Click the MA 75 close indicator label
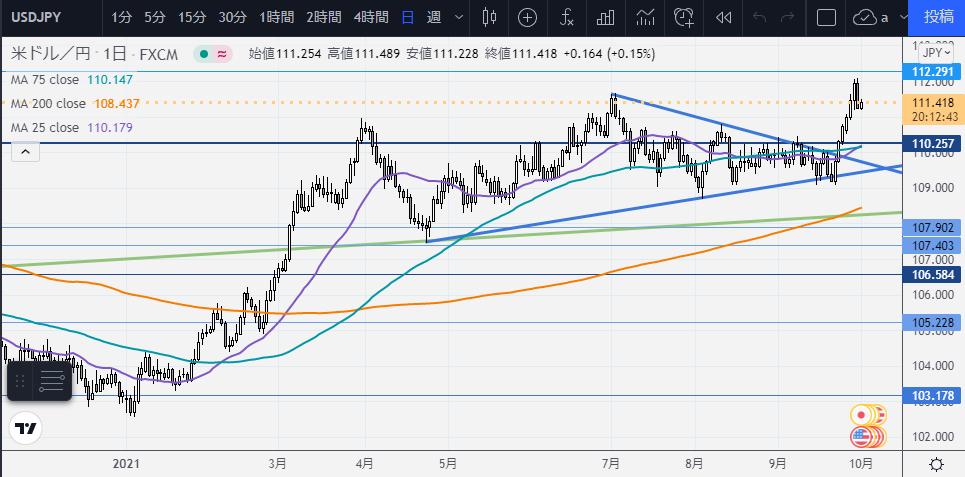The width and height of the screenshot is (965, 477). (45, 79)
